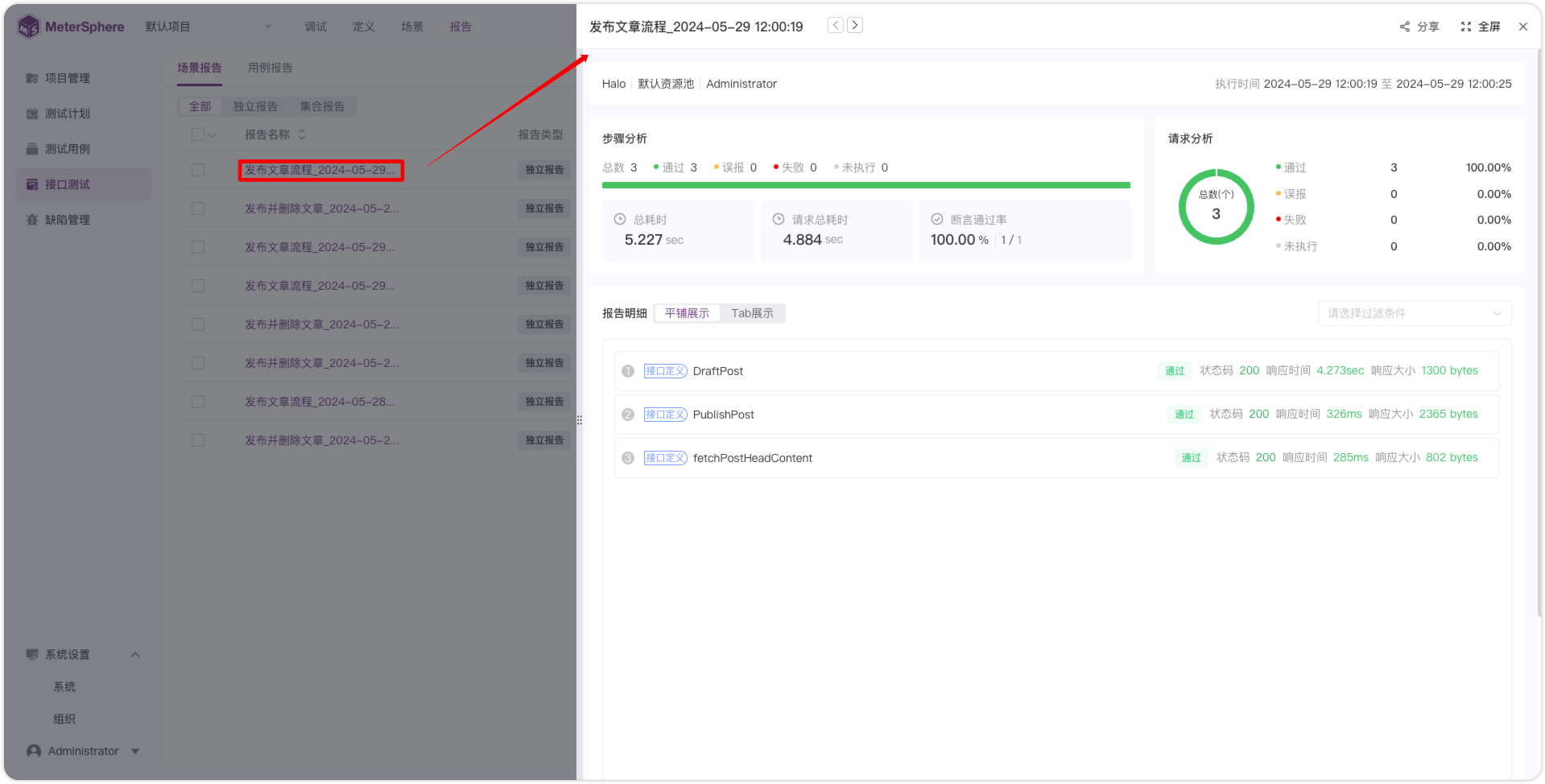Click the share icon
1545x784 pixels.
(x=1405, y=27)
